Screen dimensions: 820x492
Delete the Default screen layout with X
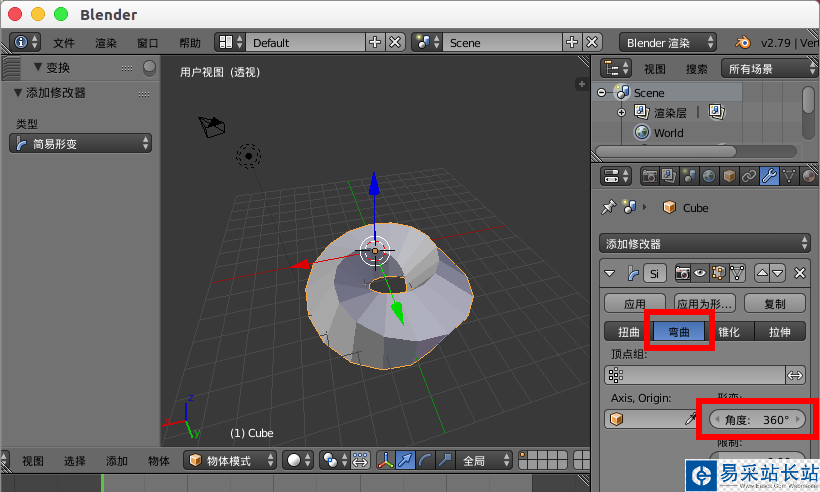(395, 42)
